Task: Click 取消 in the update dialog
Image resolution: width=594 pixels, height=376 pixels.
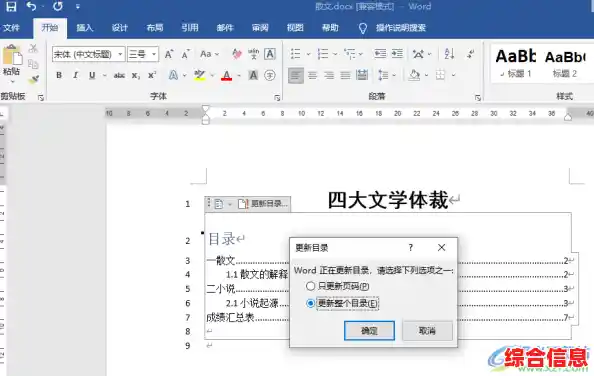Action: pyautogui.click(x=427, y=331)
